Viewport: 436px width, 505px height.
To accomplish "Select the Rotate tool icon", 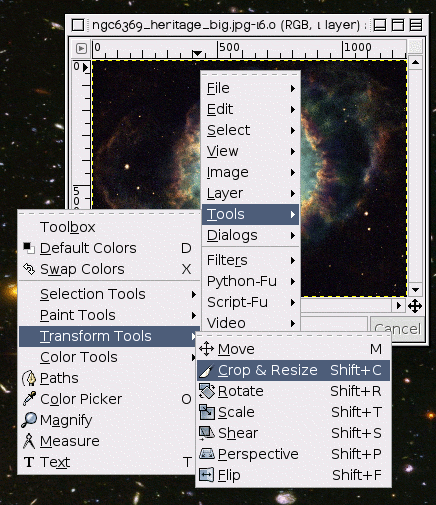I will pyautogui.click(x=206, y=391).
